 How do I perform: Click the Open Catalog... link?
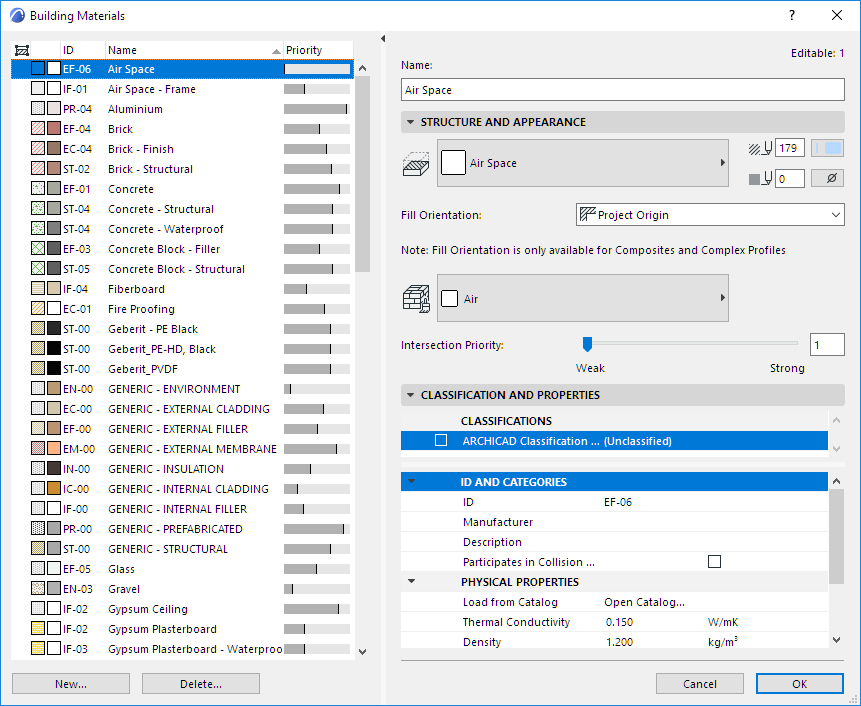point(644,602)
